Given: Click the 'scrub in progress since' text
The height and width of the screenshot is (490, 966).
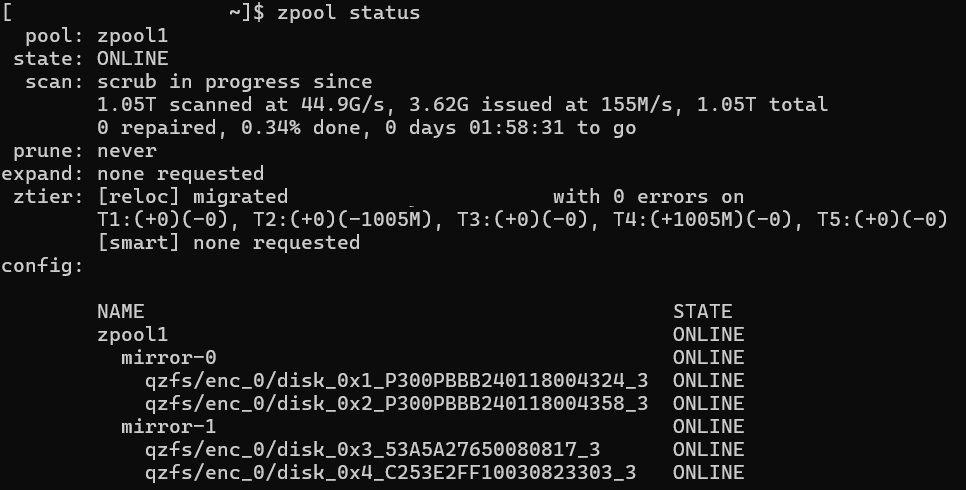Looking at the screenshot, I should tap(234, 81).
